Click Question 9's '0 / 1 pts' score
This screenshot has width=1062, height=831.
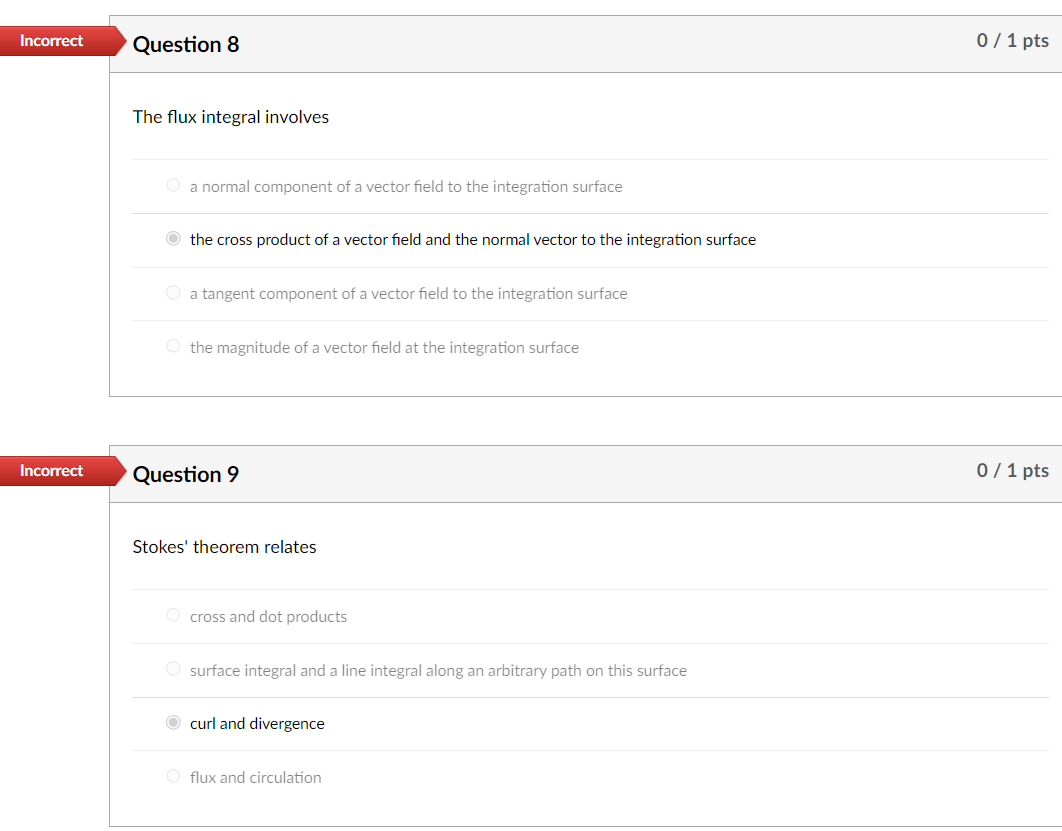point(1013,471)
